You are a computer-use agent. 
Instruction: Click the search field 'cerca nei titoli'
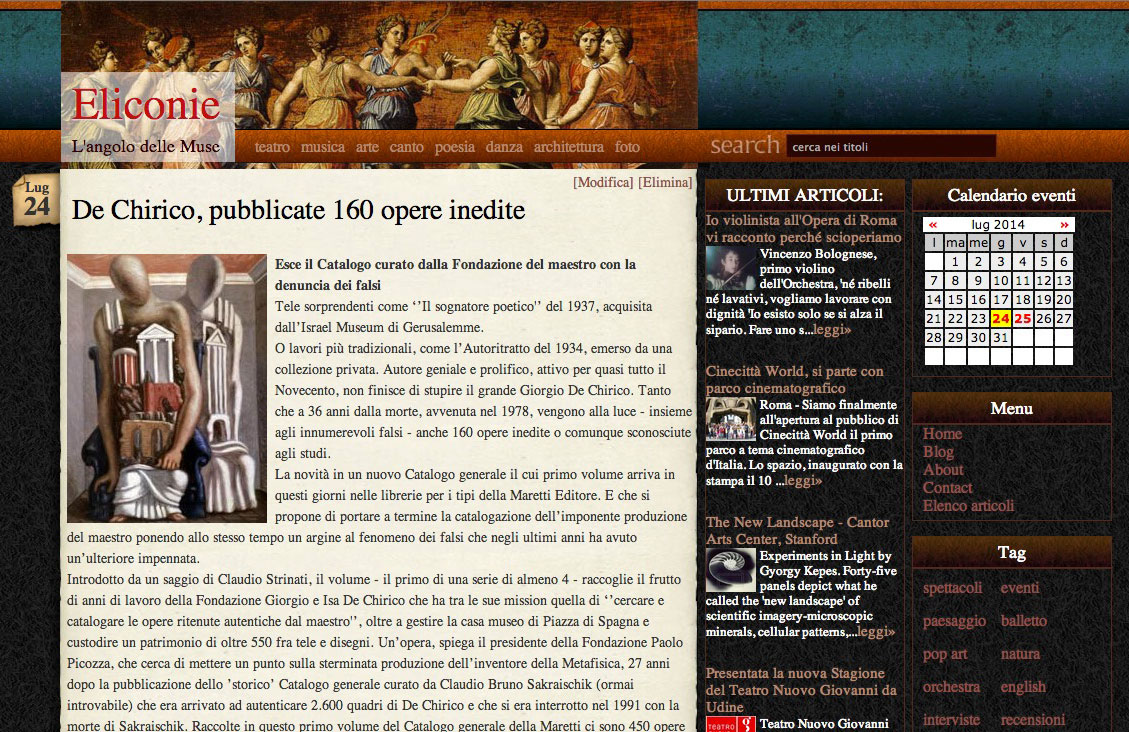891,146
